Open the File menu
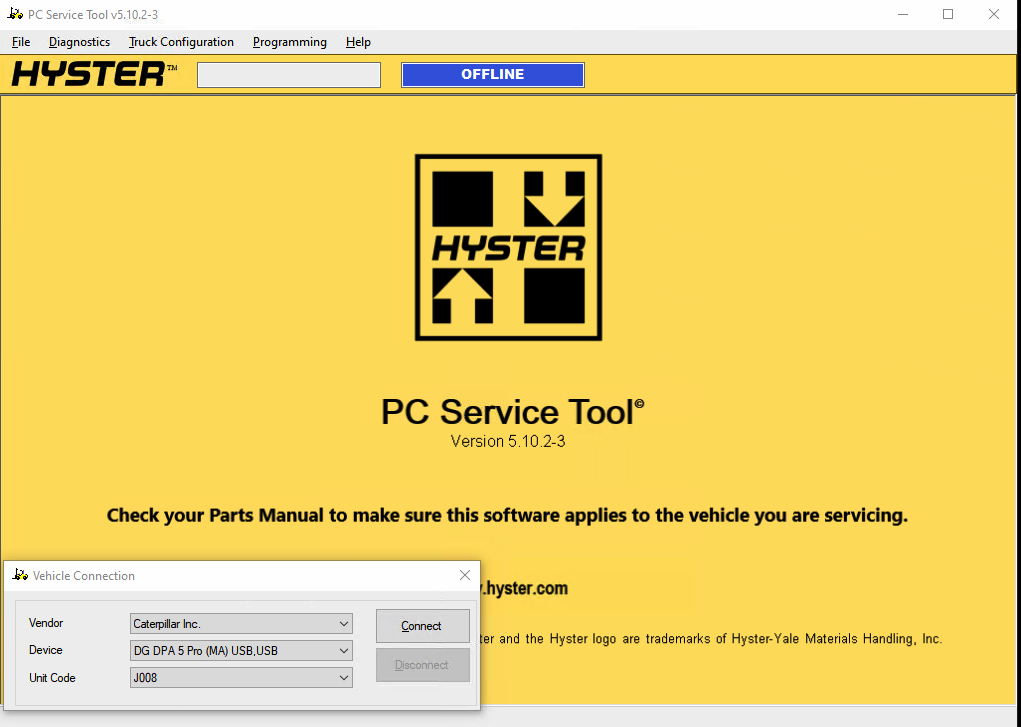 click(21, 42)
